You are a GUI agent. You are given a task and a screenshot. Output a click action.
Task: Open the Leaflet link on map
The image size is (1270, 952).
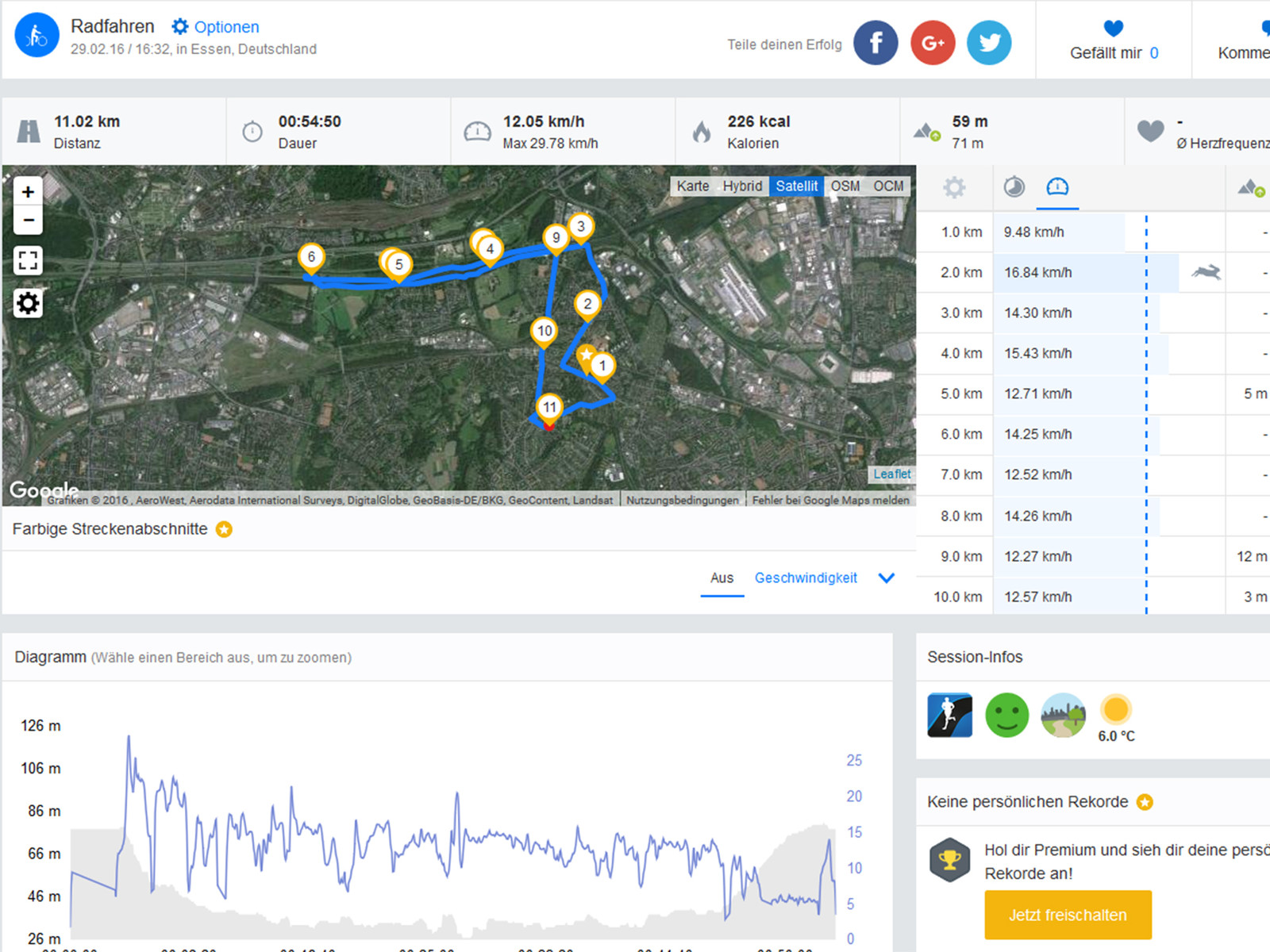pos(891,474)
